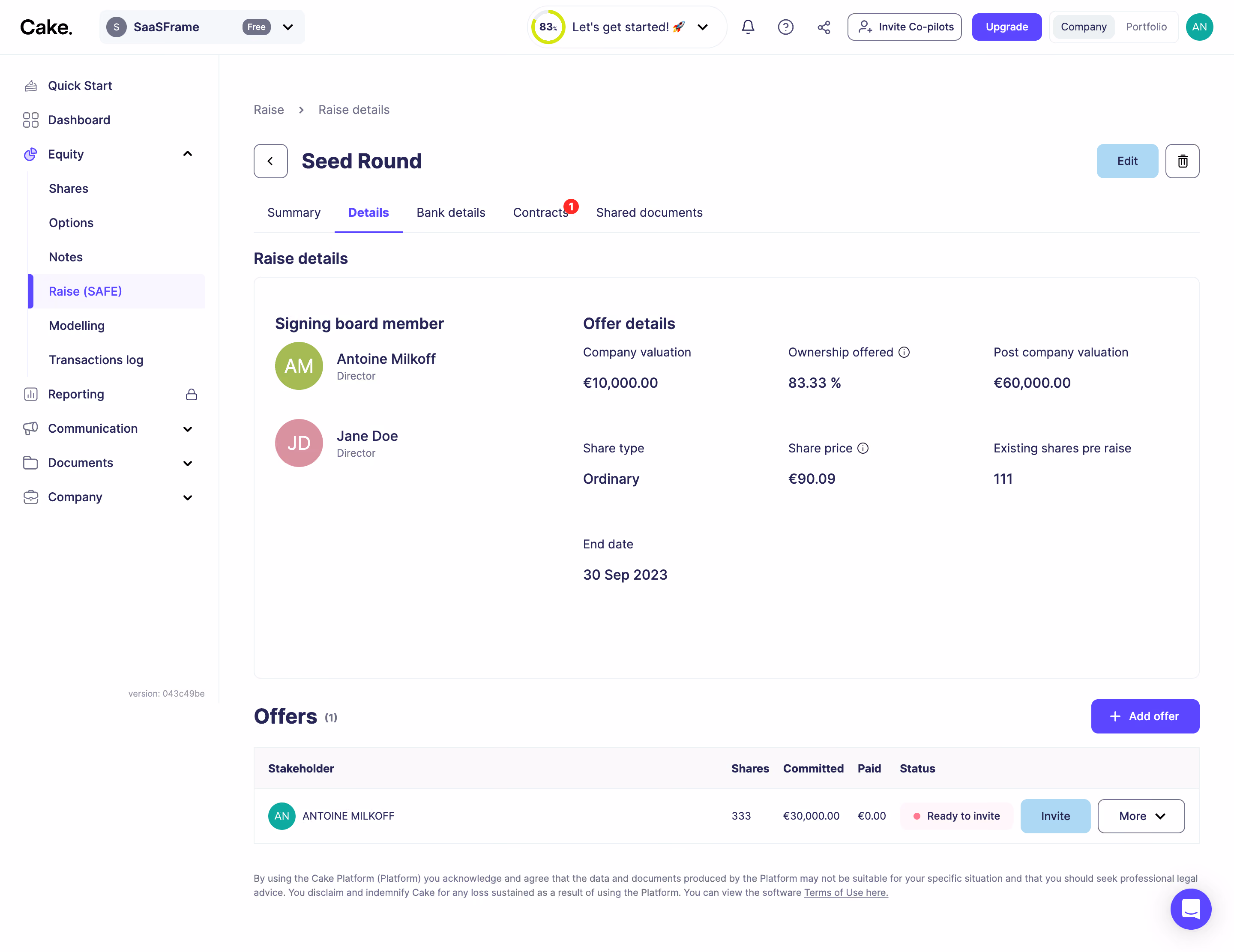Click the Cake logo
The image size is (1234, 952).
click(x=46, y=27)
